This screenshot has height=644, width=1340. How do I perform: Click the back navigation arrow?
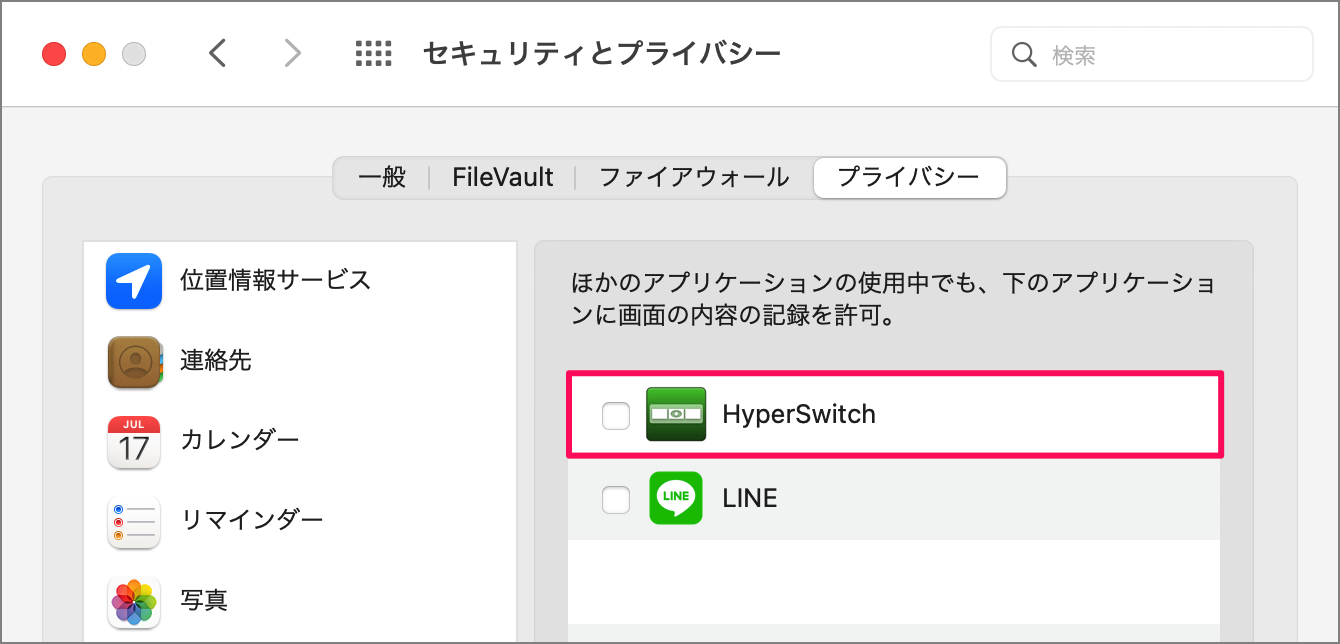(218, 53)
